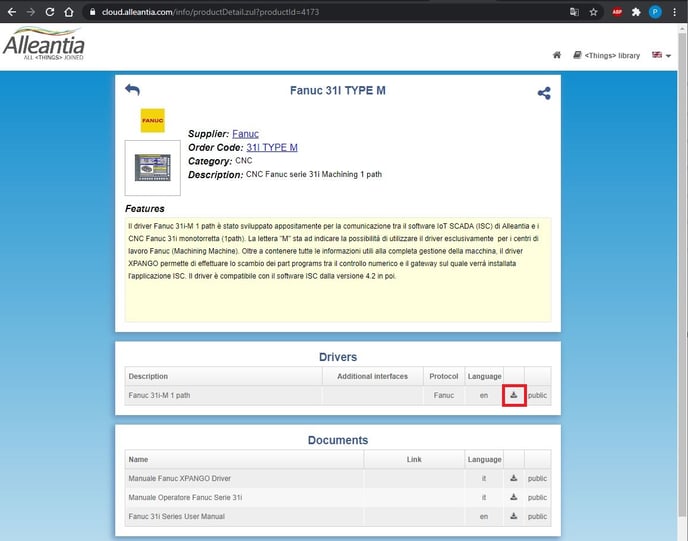Click the translate page icon
Viewport: 688px width, 541px height.
click(574, 12)
